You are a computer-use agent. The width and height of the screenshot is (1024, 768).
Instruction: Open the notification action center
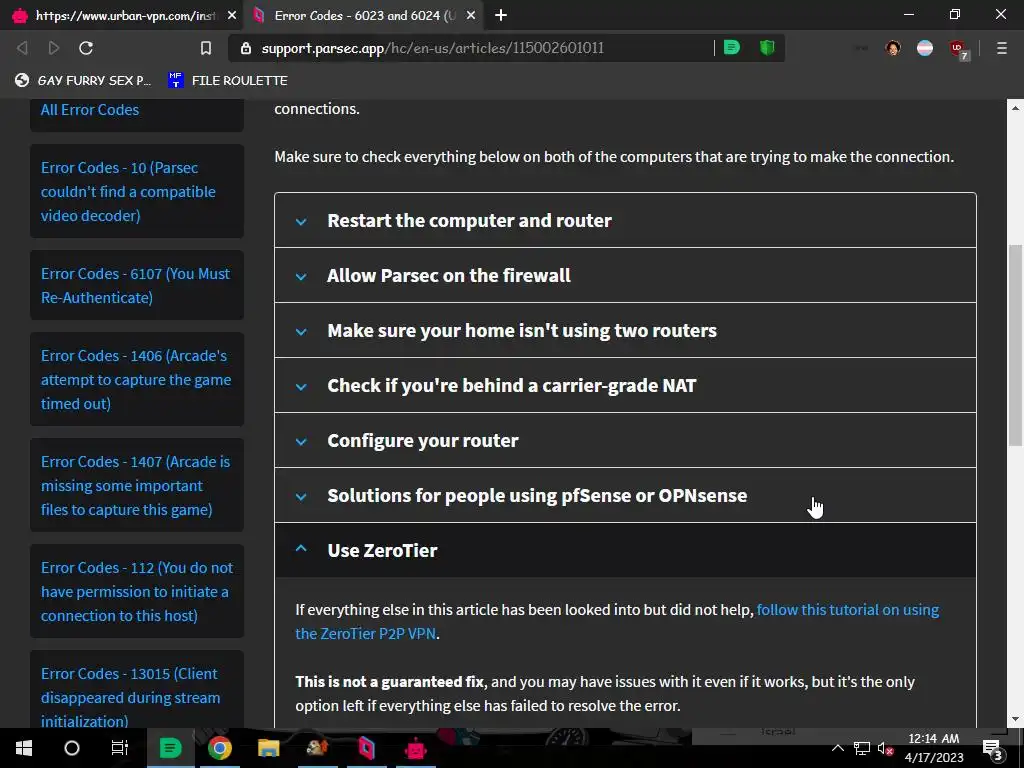point(992,748)
